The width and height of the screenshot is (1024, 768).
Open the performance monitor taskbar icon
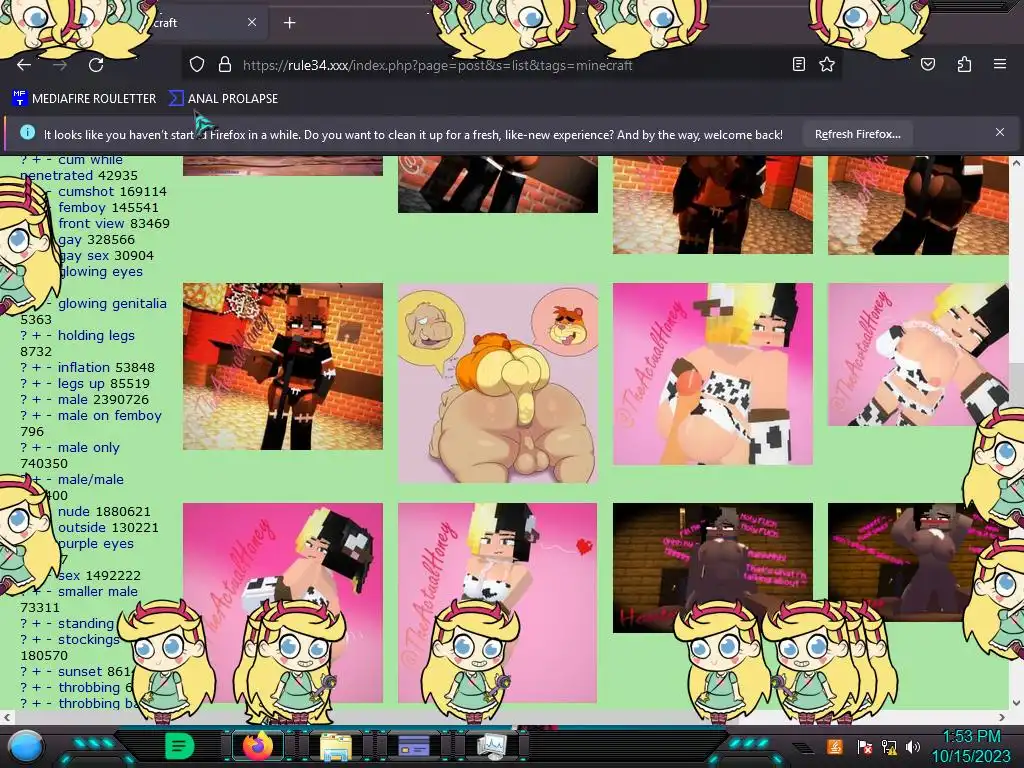tap(492, 746)
